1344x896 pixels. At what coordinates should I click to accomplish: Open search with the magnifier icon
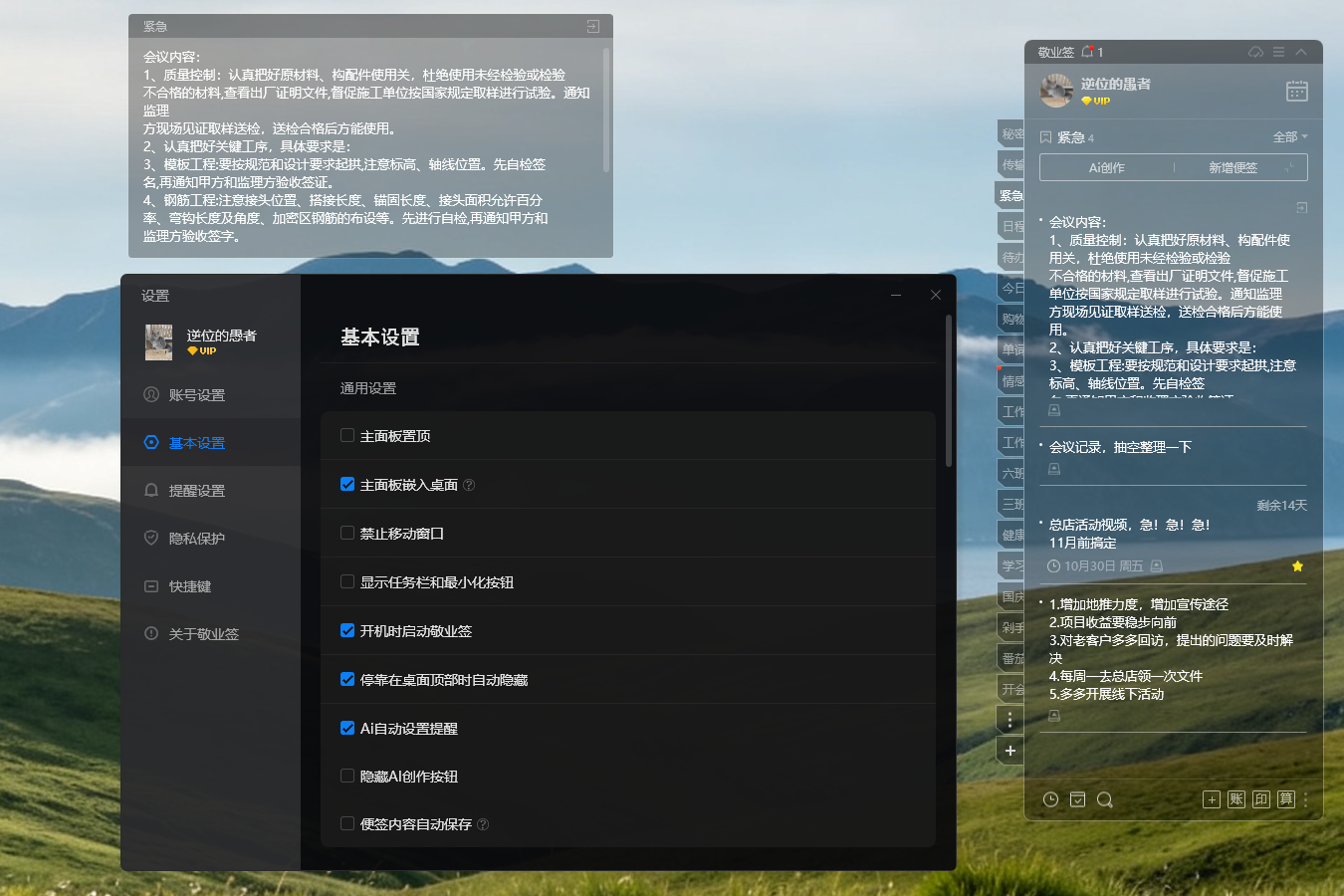(x=1104, y=799)
